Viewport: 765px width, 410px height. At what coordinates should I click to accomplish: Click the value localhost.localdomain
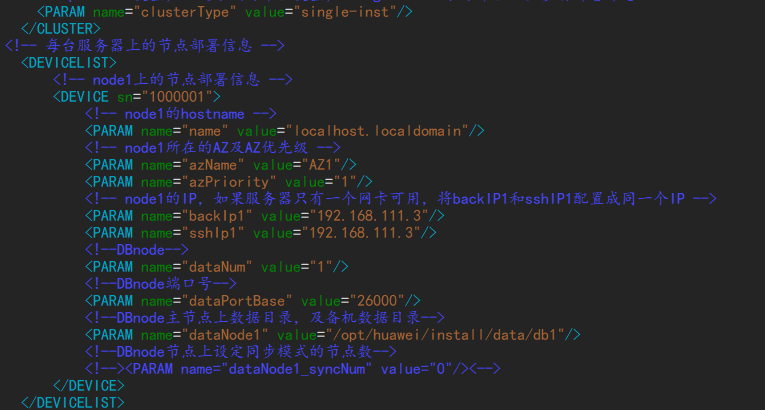pos(378,131)
